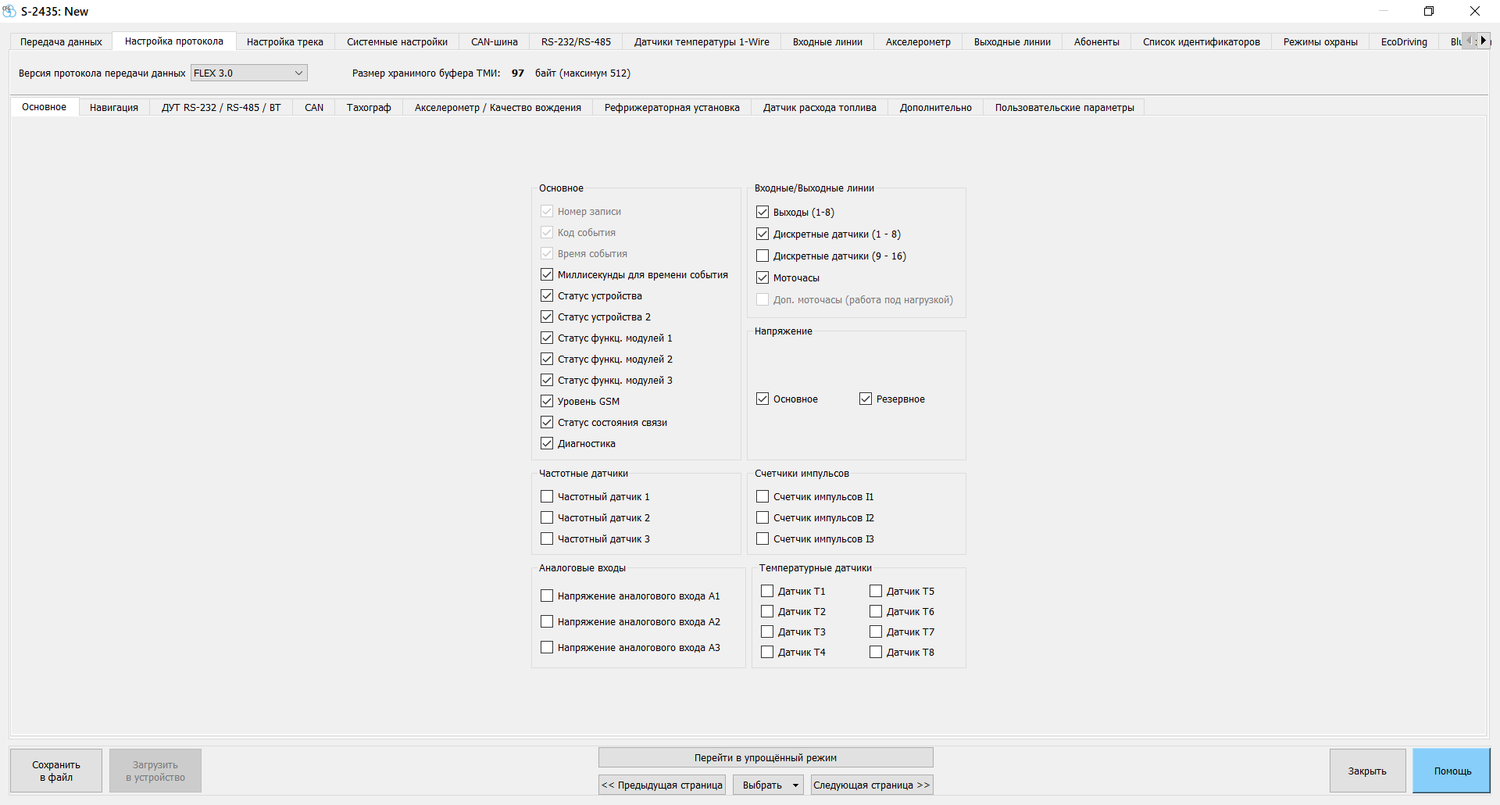1500x805 pixels.
Task: Enable Частотный датчик 1 checkbox
Action: point(546,496)
